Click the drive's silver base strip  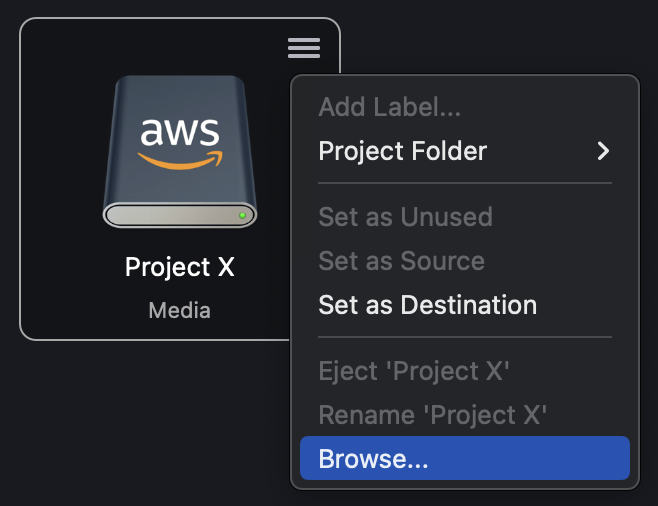coord(170,215)
